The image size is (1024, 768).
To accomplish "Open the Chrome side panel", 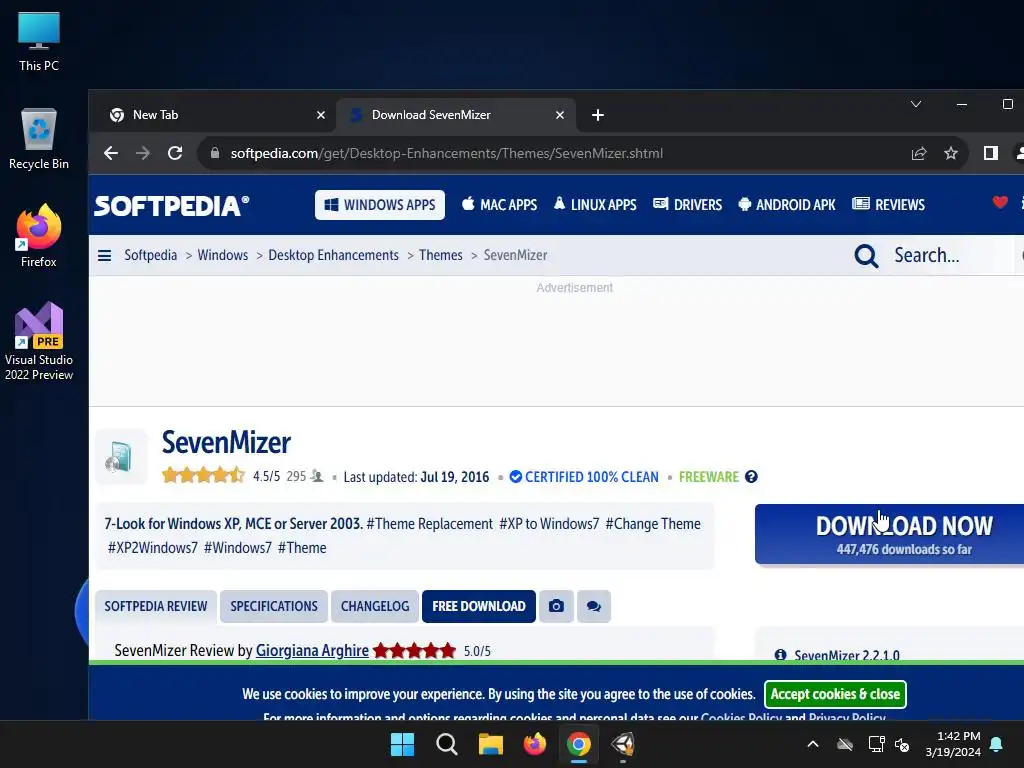I will pyautogui.click(x=991, y=153).
